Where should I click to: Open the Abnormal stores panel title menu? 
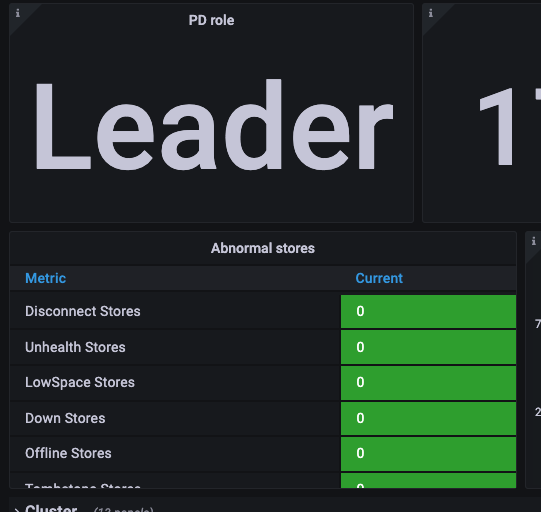click(x=263, y=248)
